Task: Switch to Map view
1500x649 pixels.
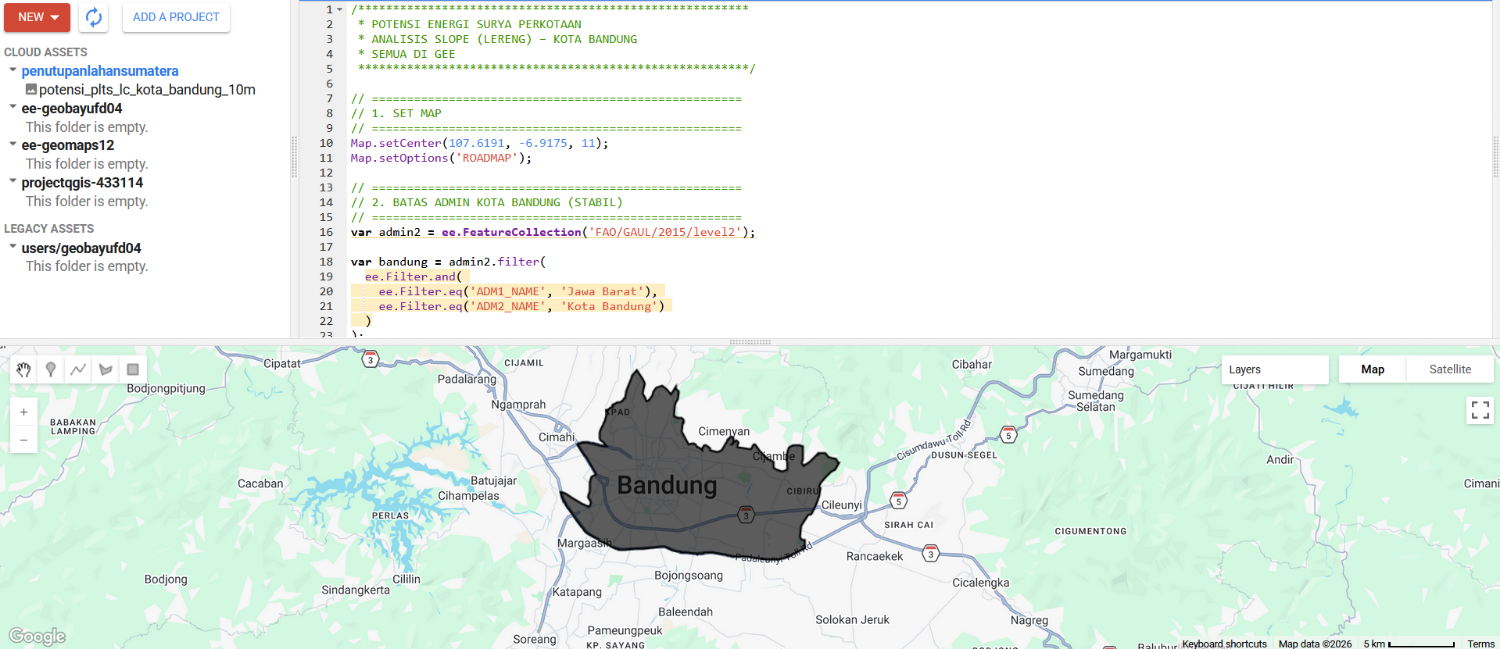Action: [1371, 369]
